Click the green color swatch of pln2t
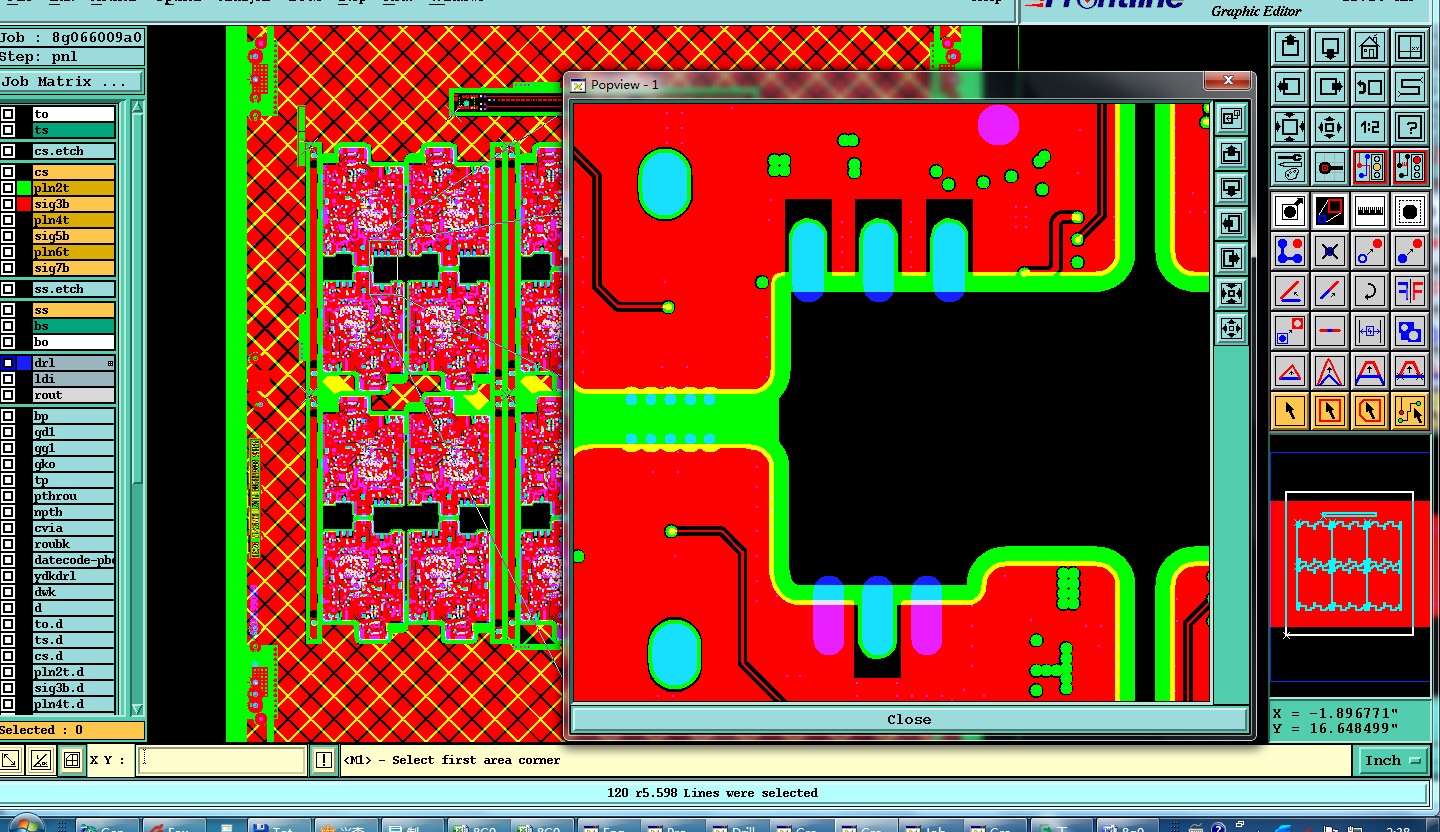This screenshot has height=832, width=1440. 24,188
